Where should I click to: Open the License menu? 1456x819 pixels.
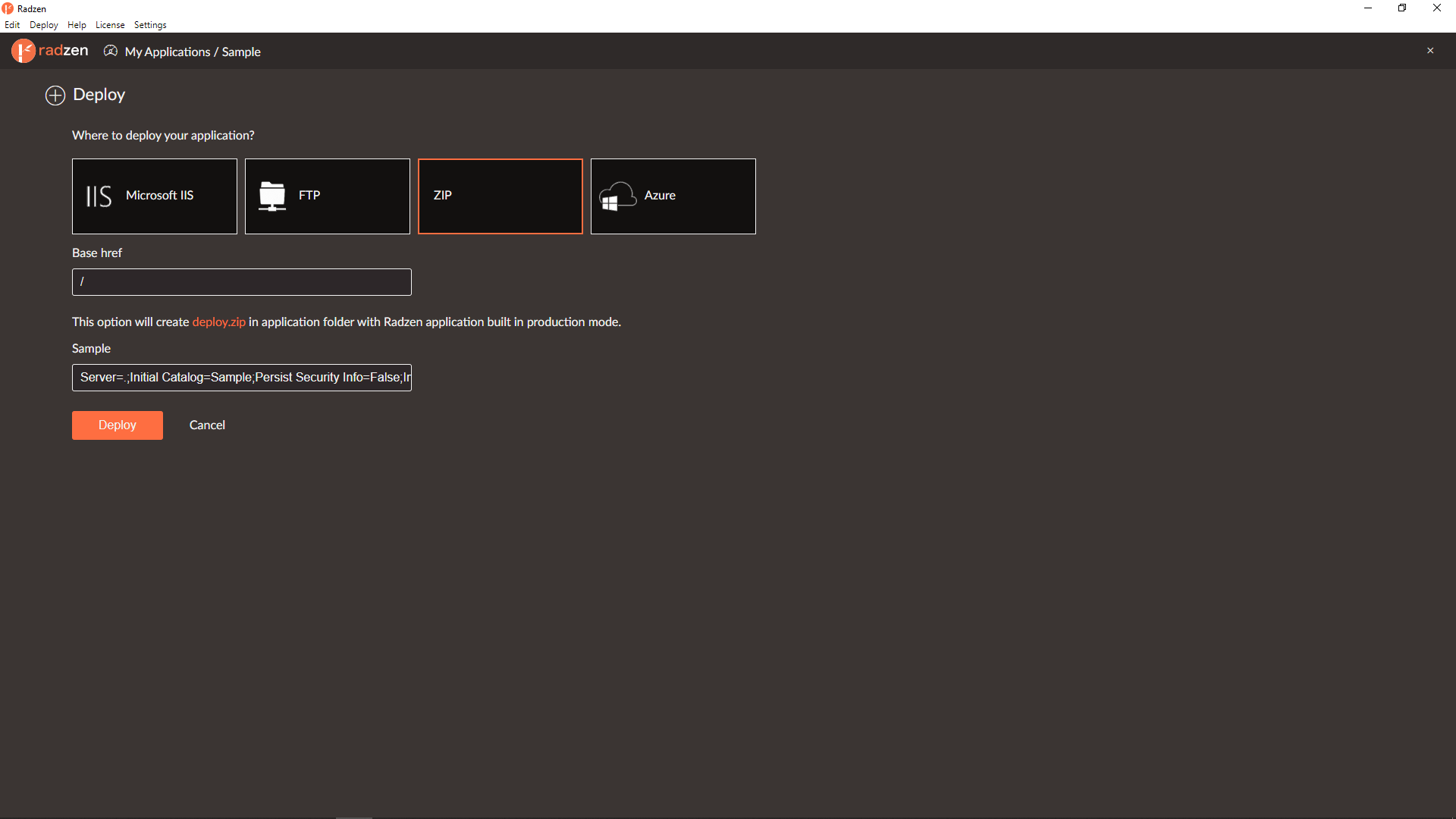pyautogui.click(x=110, y=25)
